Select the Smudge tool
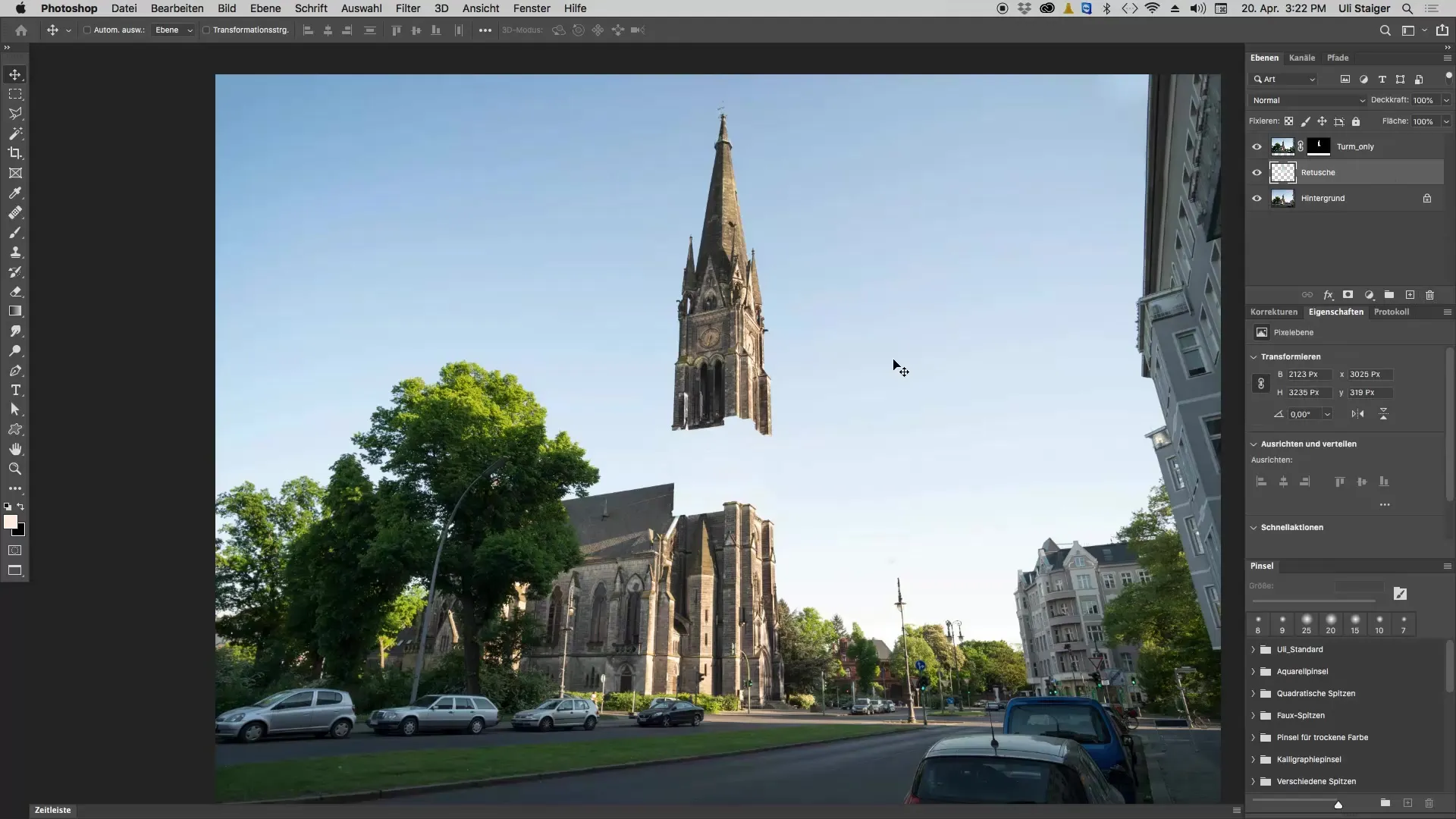The image size is (1456, 819). point(15,331)
